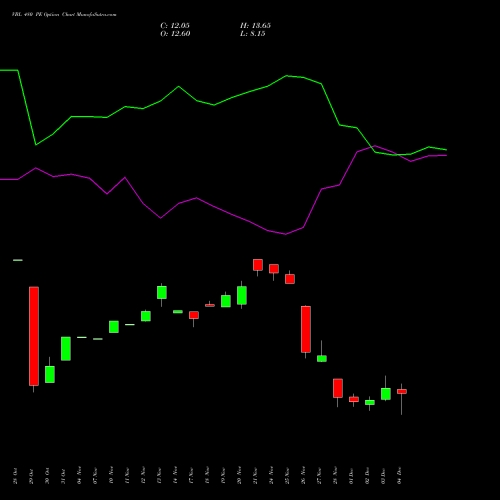Click the large red candle for 26 Nov
500x500 pixels.
pos(306,329)
